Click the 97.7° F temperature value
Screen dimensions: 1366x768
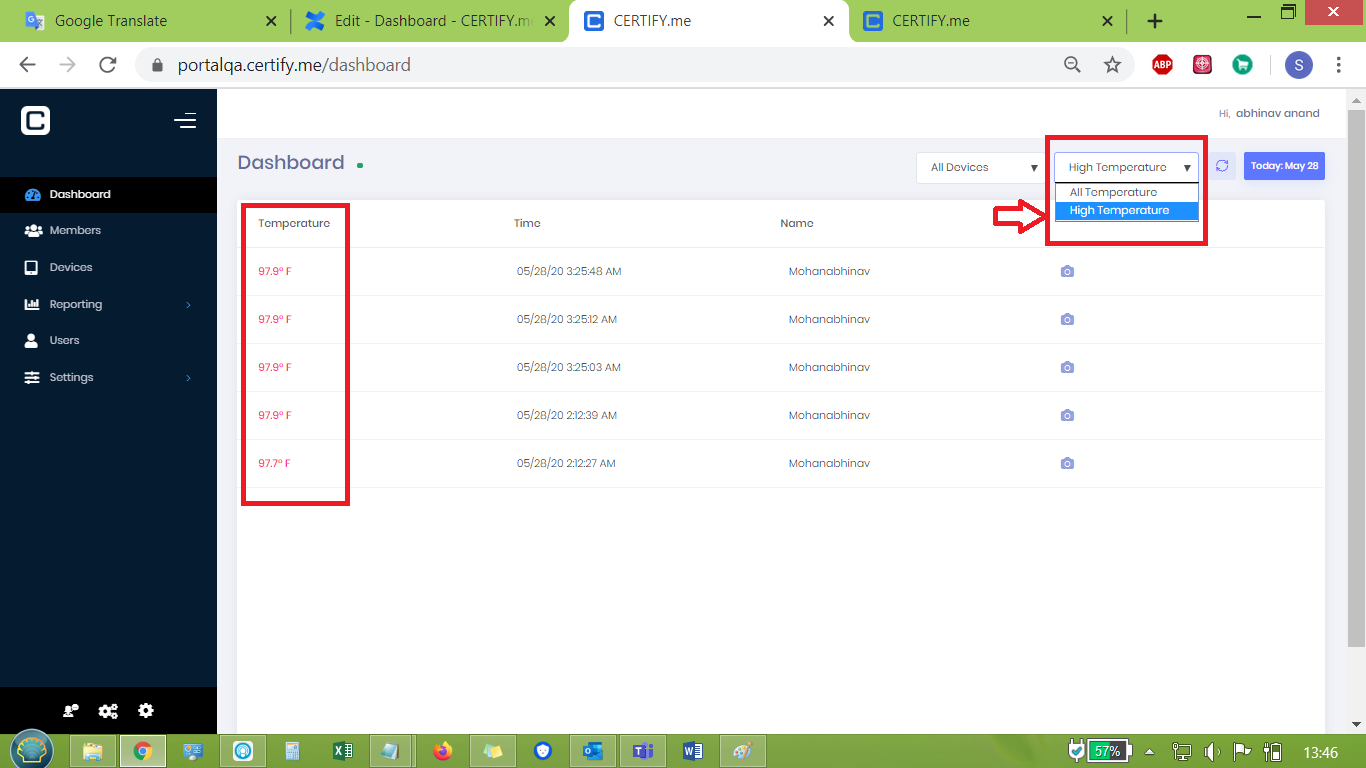tap(275, 463)
